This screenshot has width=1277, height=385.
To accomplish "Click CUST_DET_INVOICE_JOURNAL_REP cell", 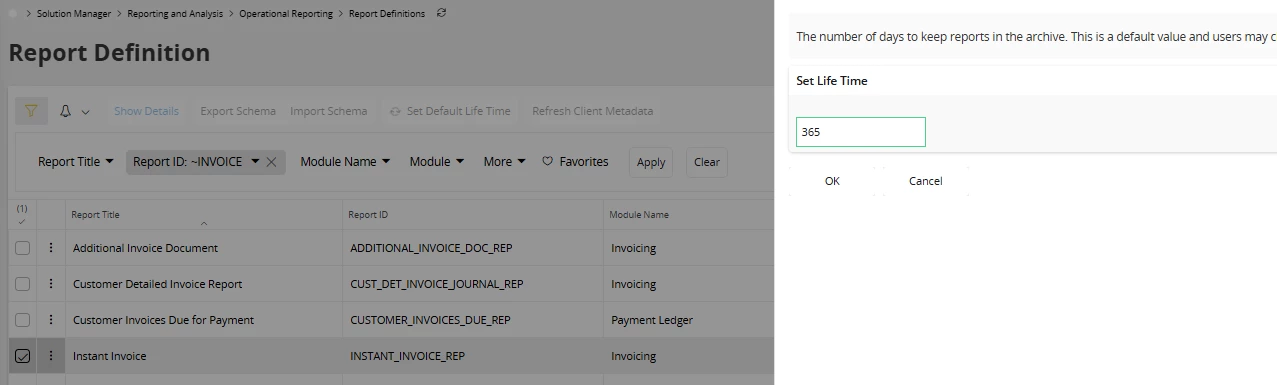I will (x=472, y=284).
